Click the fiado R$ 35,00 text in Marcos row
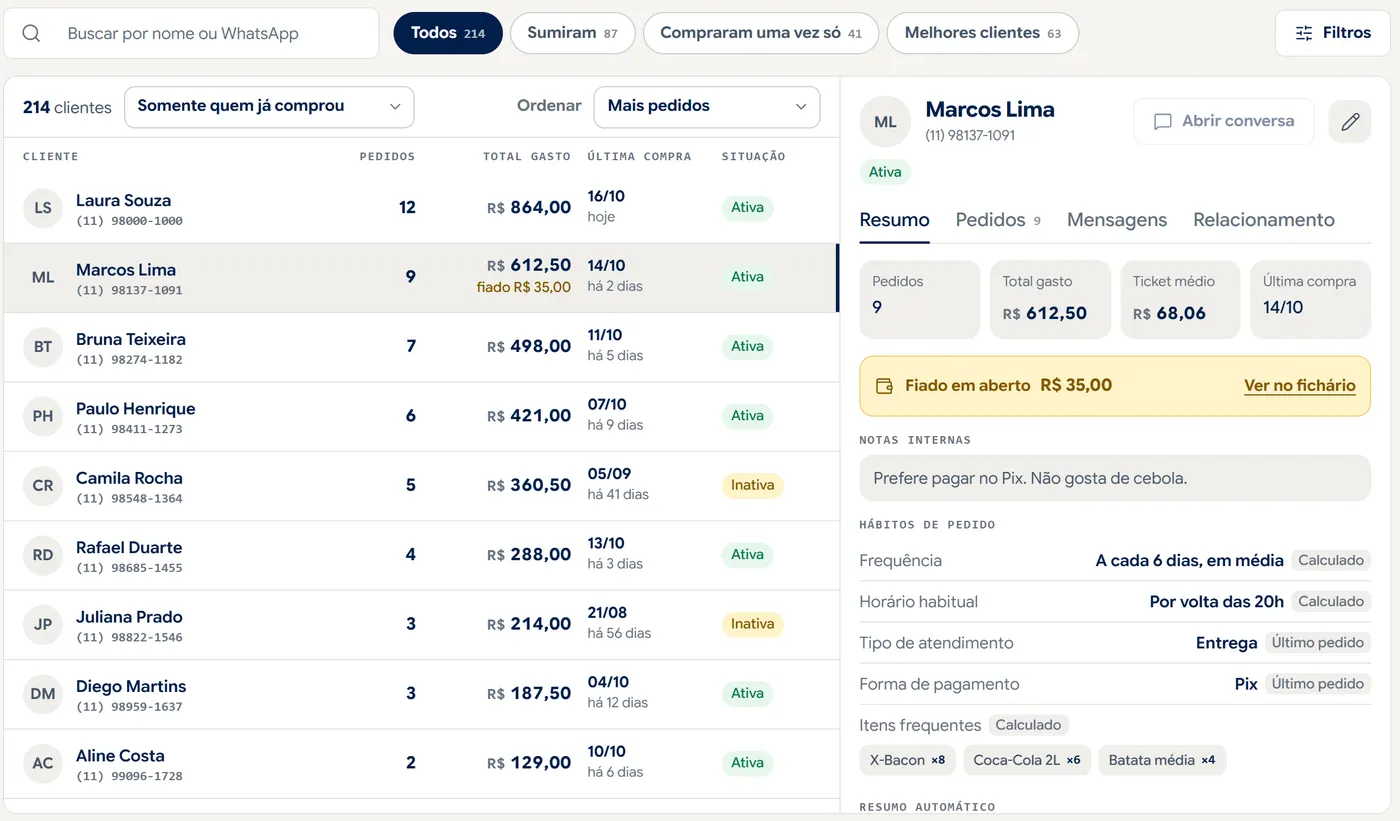Image resolution: width=1400 pixels, height=821 pixels. coord(524,288)
